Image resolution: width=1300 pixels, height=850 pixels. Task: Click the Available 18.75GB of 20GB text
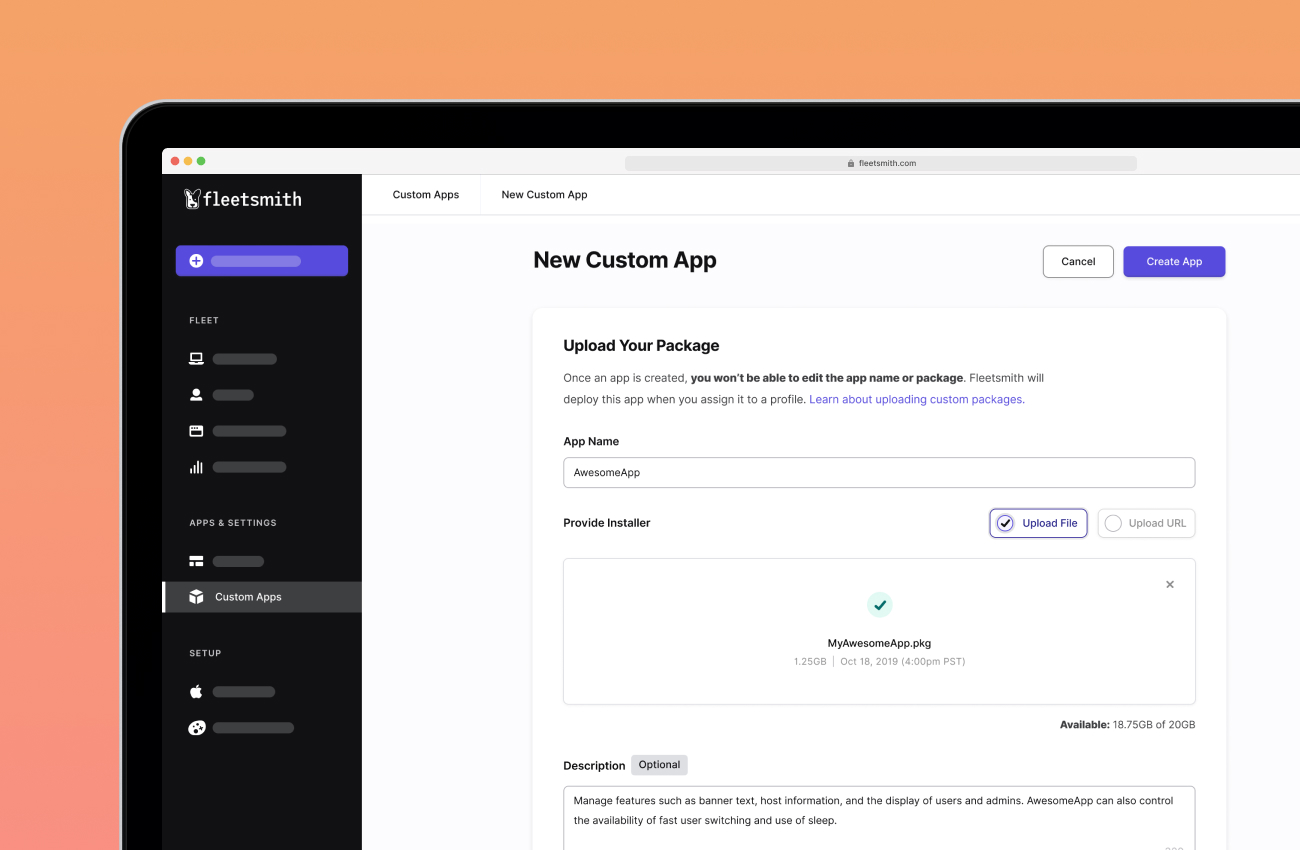(x=1127, y=724)
